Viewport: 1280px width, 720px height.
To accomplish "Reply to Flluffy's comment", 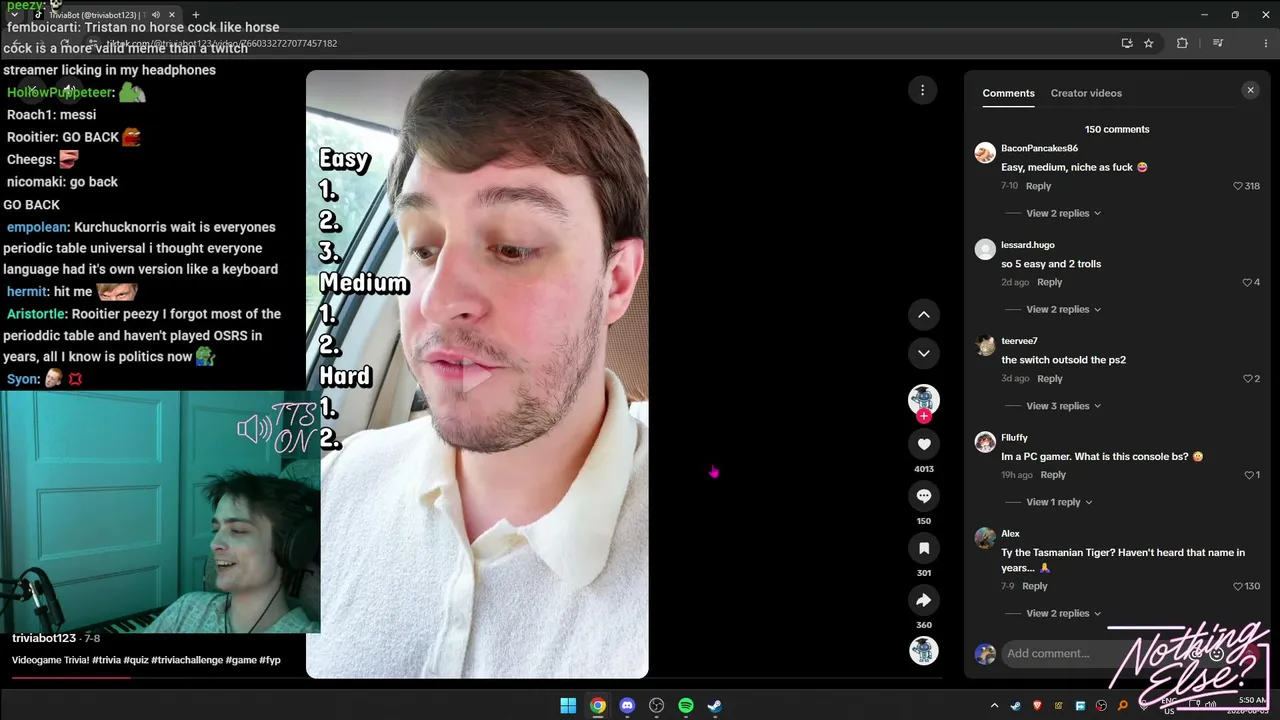I will 1052,475.
